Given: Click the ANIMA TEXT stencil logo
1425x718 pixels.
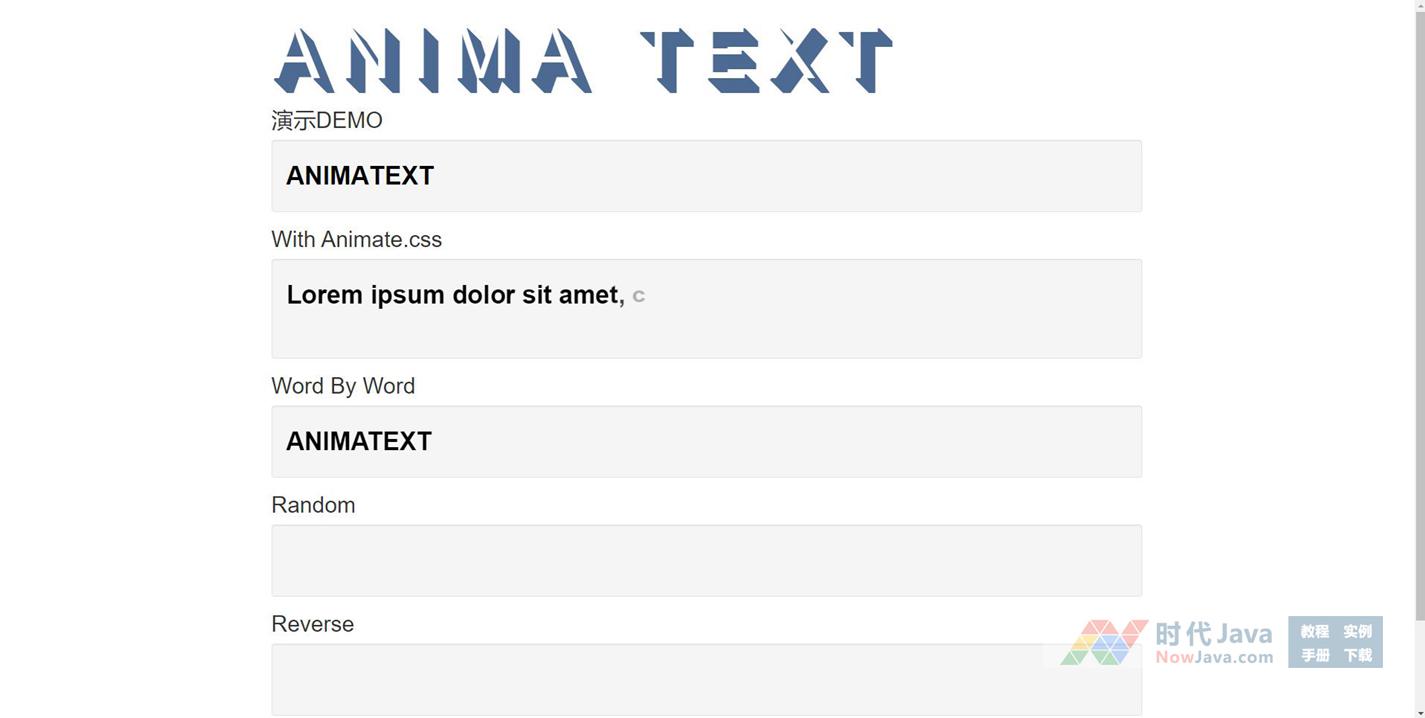Looking at the screenshot, I should (x=582, y=61).
